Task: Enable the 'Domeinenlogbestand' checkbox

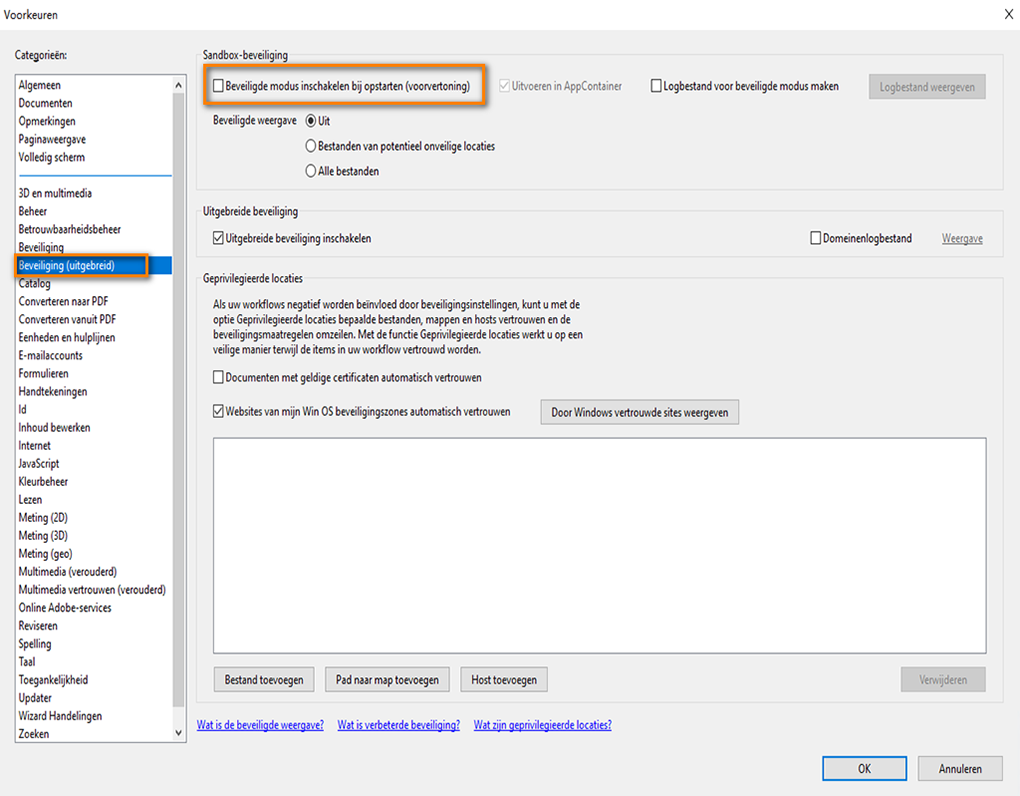Action: click(x=816, y=238)
